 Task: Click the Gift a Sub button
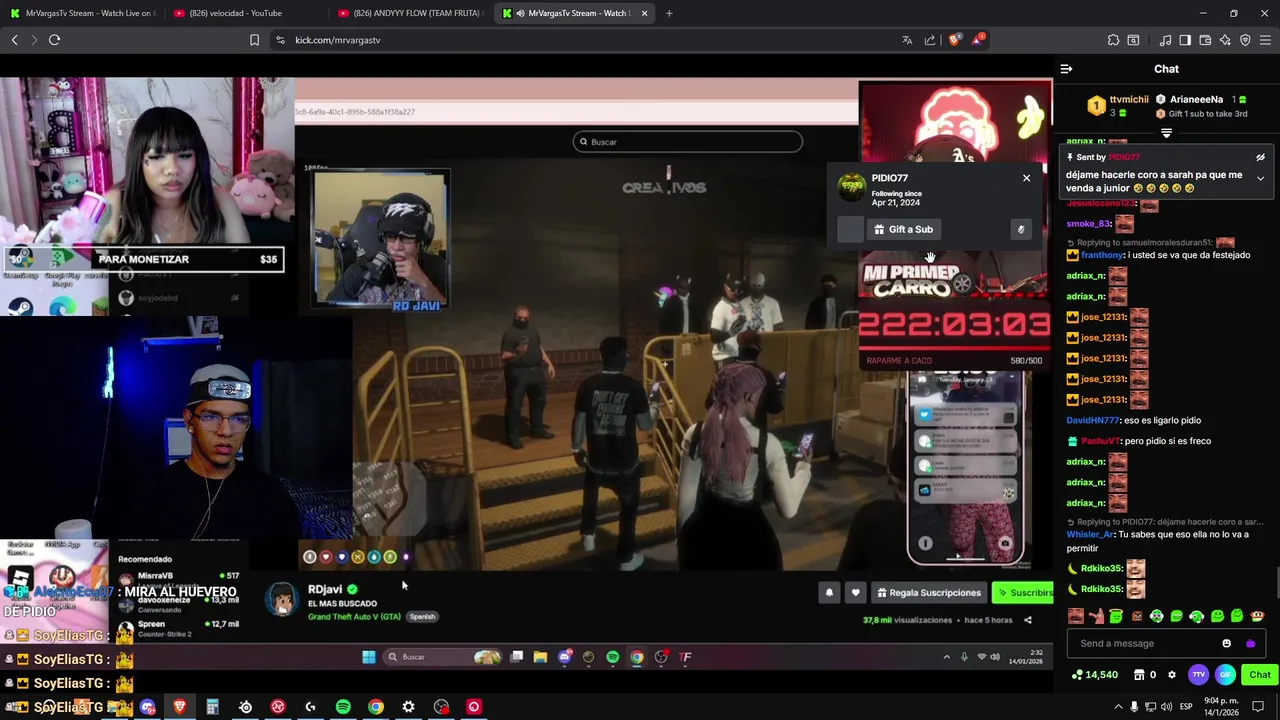[902, 229]
